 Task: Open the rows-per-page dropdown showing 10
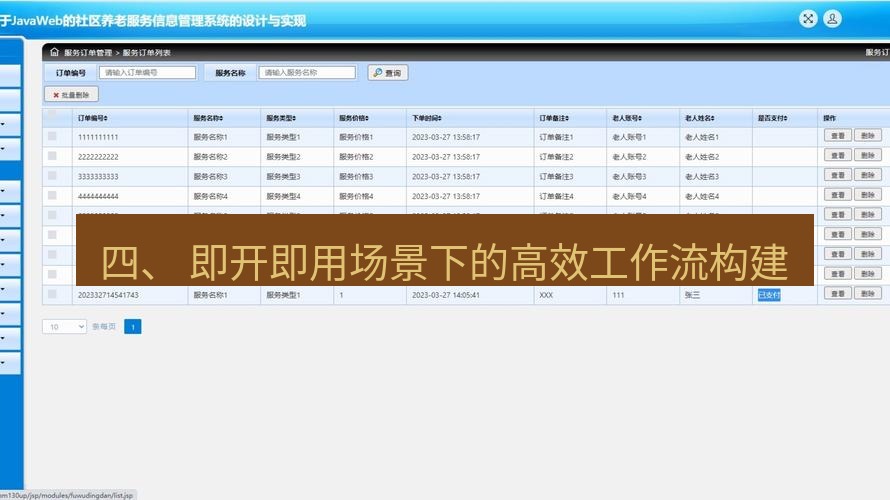(x=64, y=326)
